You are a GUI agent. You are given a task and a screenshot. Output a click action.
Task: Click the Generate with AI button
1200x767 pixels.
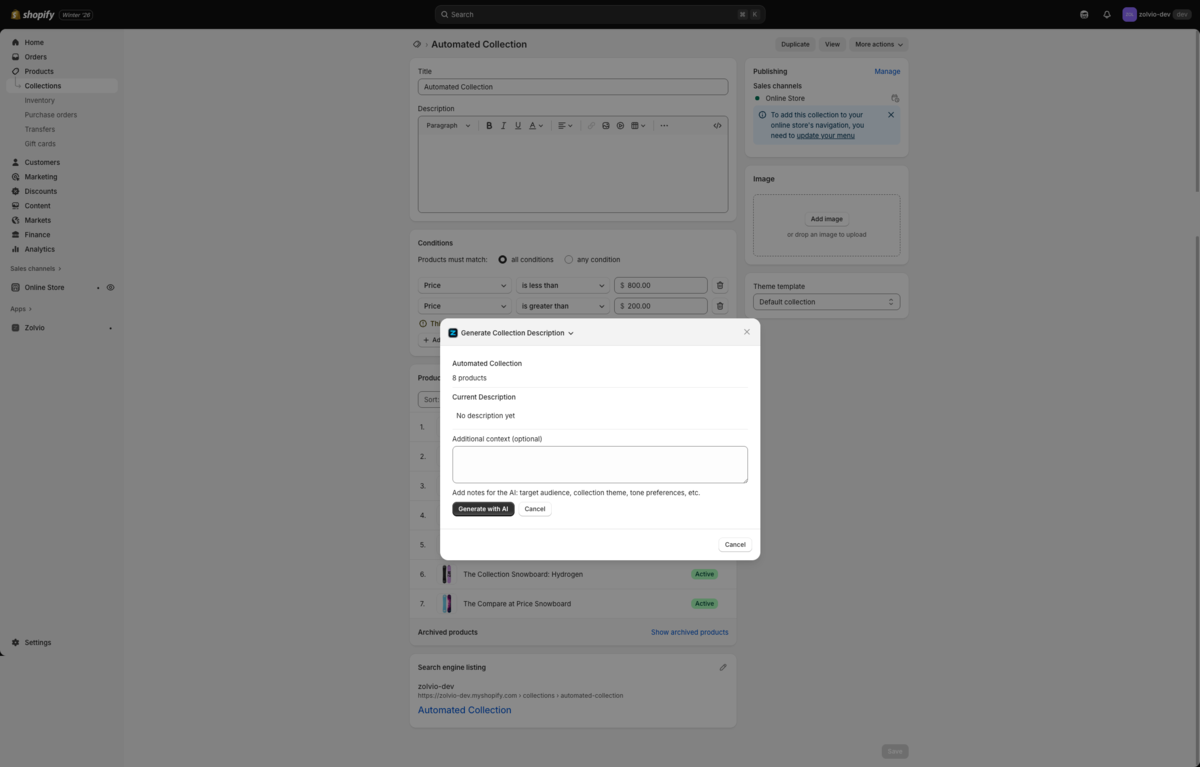pyautogui.click(x=483, y=509)
